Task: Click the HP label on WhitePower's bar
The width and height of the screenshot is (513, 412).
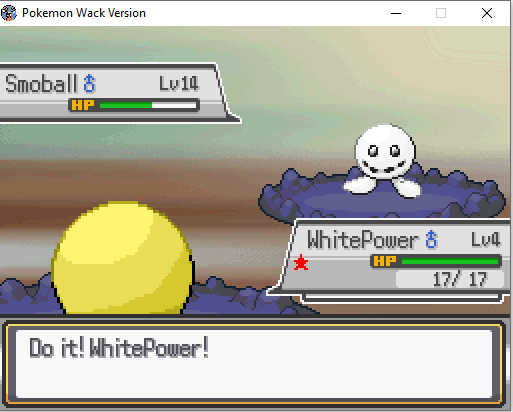Action: click(x=385, y=261)
